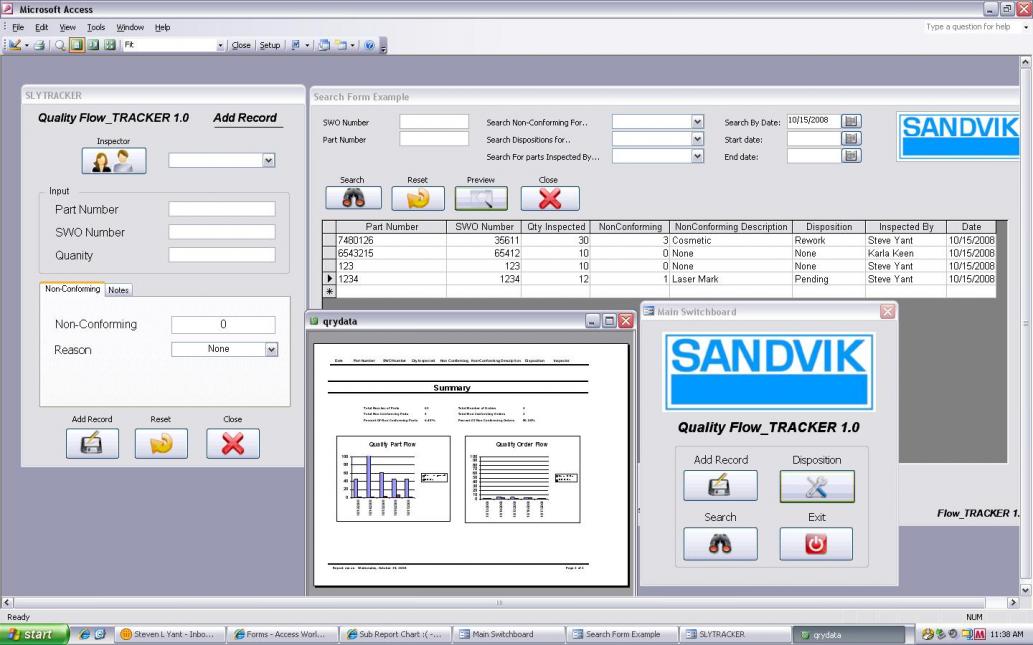Click the Disposition column header

click(829, 227)
